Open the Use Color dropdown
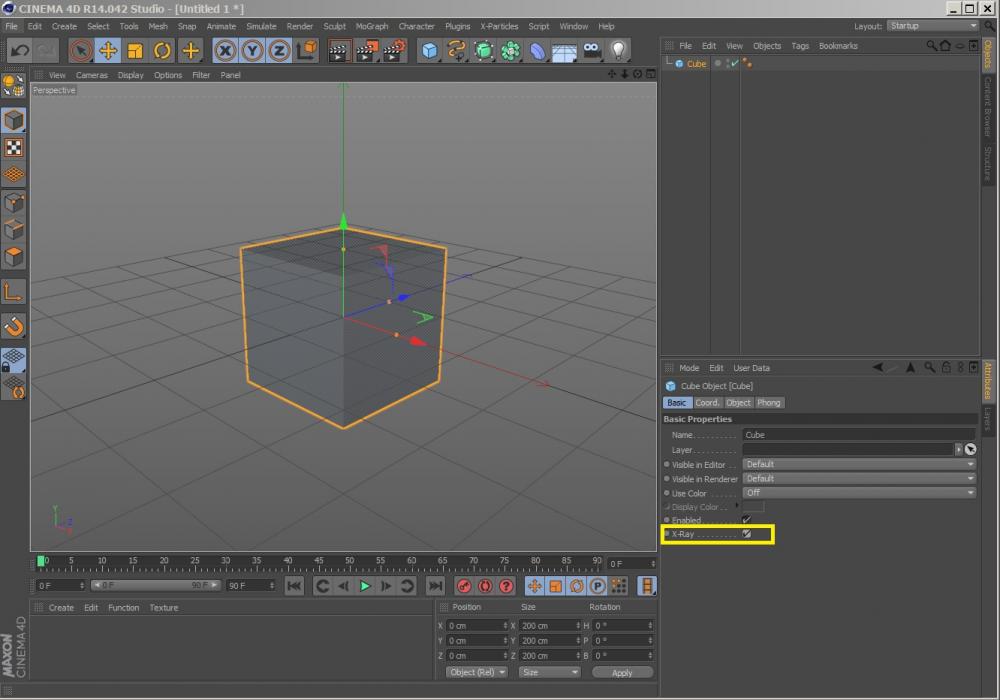The image size is (1000, 700). [x=859, y=493]
